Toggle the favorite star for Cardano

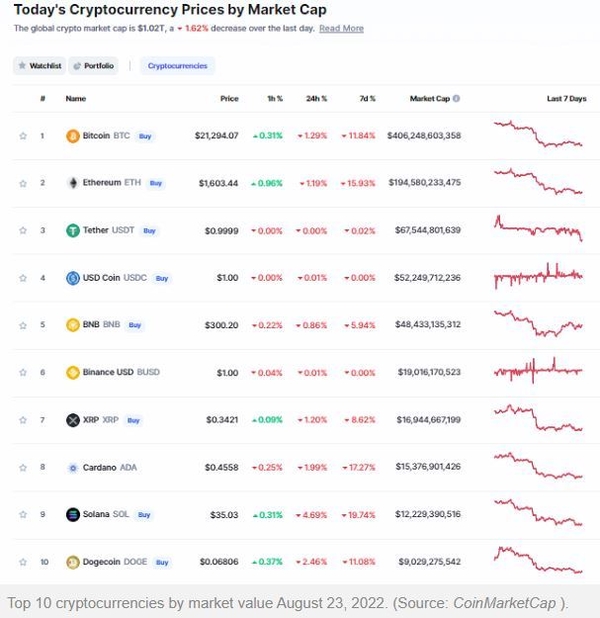(x=23, y=467)
